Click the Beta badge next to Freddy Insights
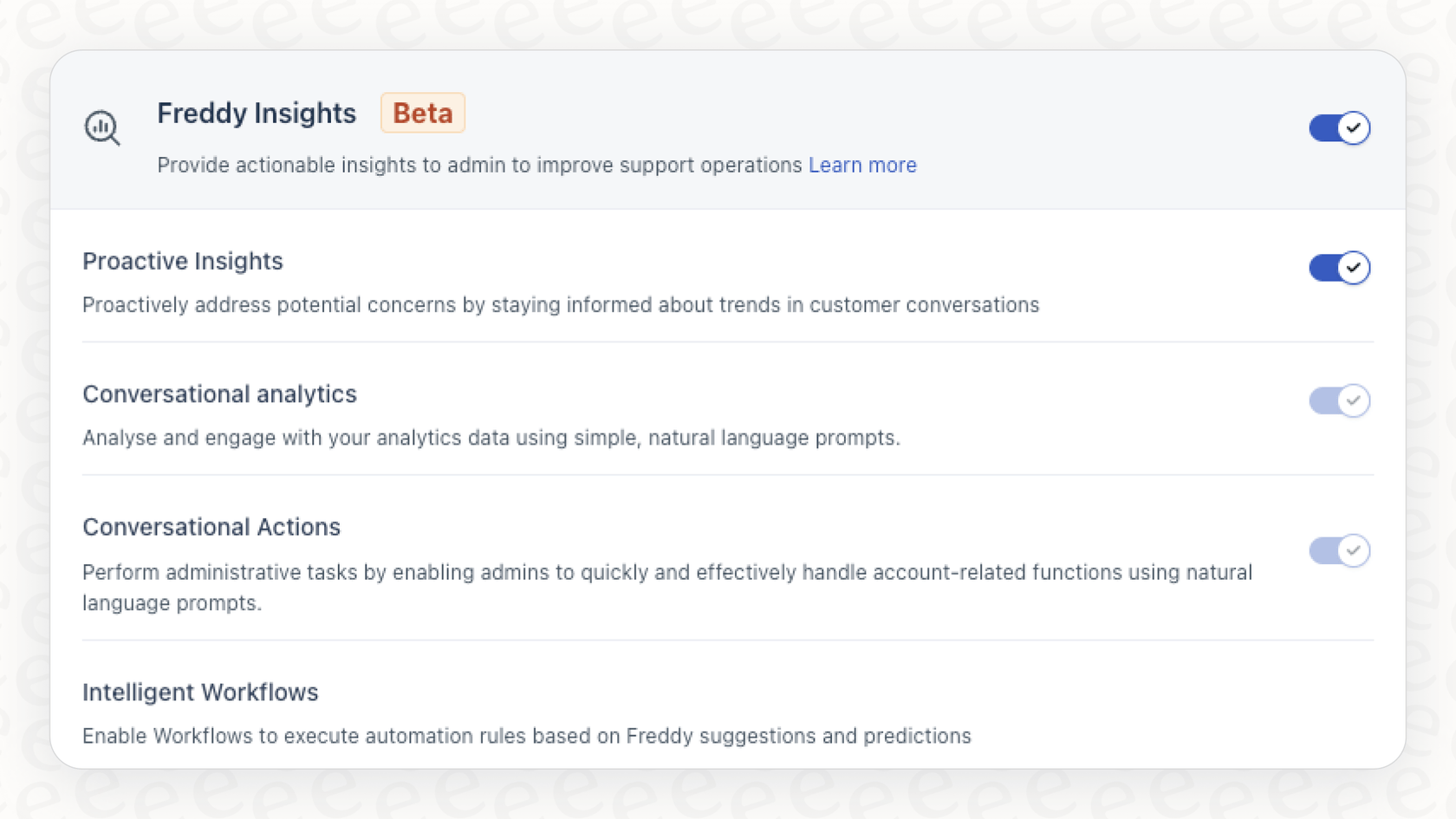 (423, 112)
